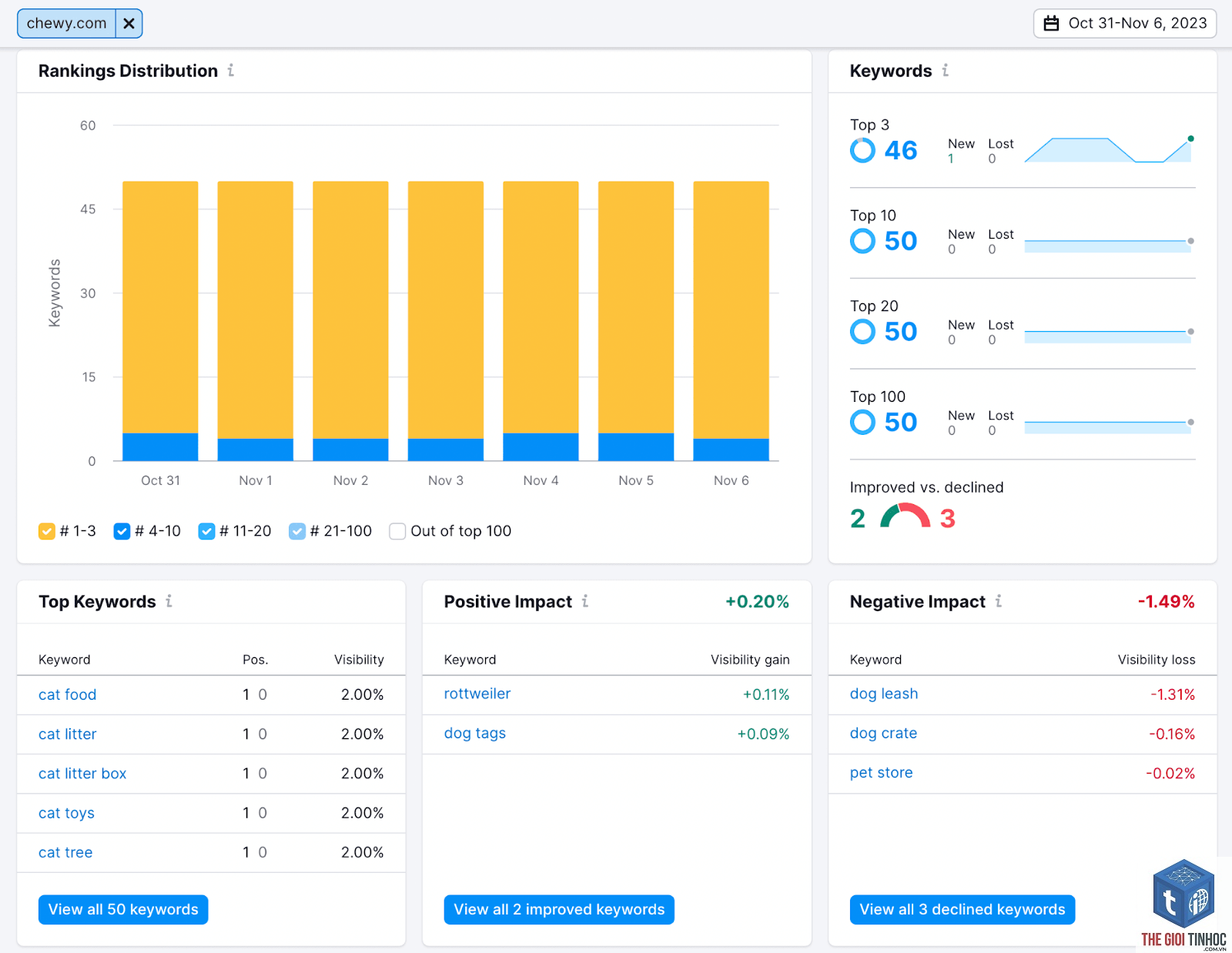
Task: Click the Top 3 donut ring icon
Action: (862, 150)
